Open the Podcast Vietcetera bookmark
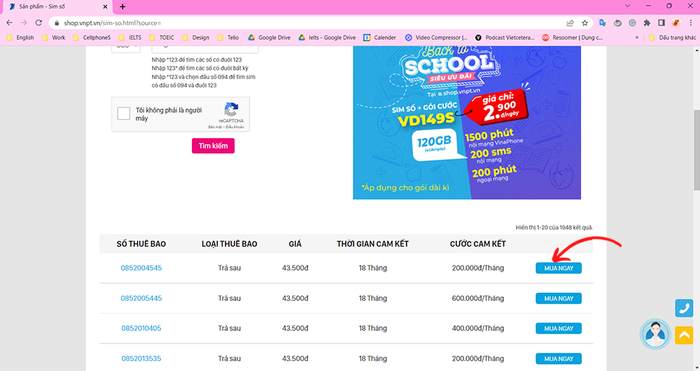Screen dimensions: 700x371 click(504, 38)
